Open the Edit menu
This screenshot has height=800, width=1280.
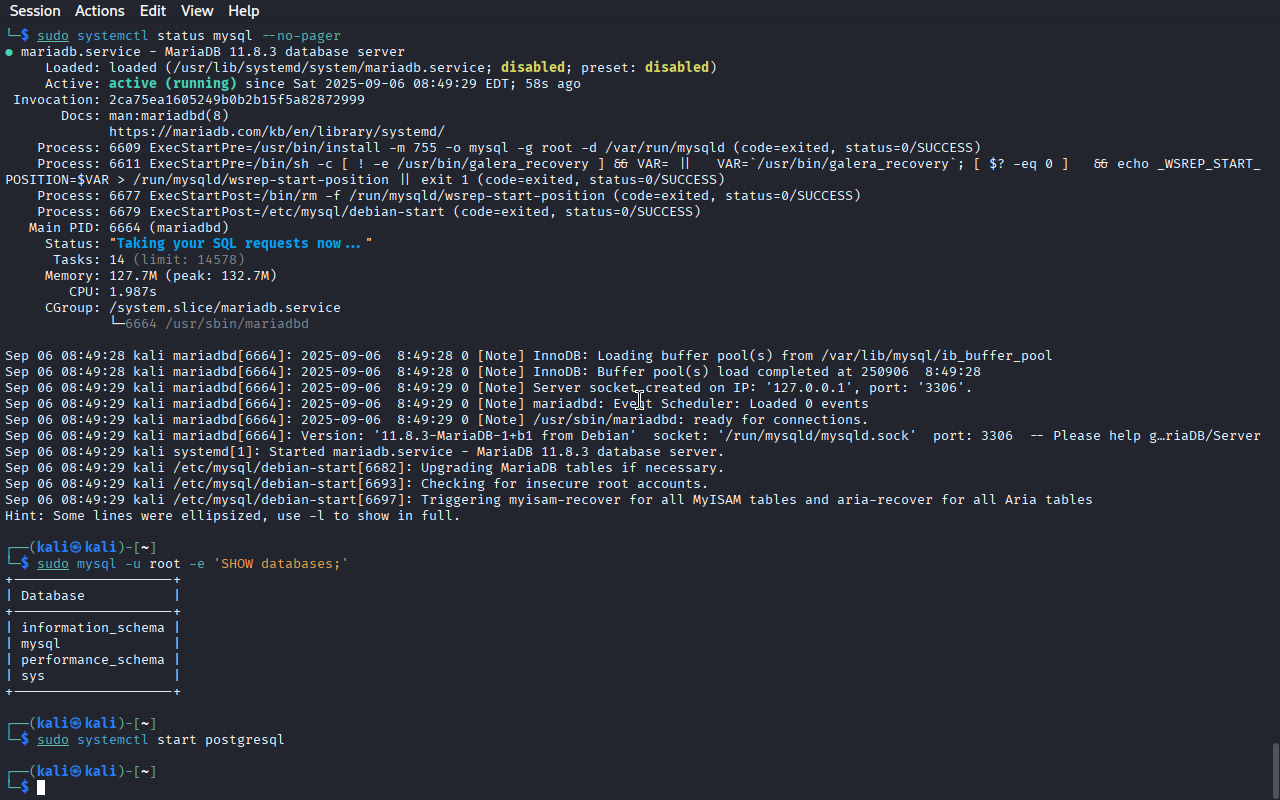pos(153,11)
